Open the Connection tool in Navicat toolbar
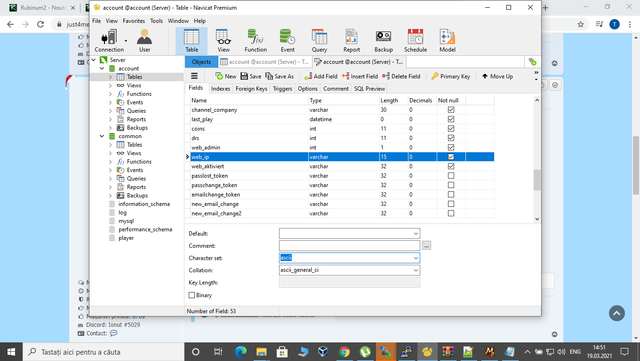The width and height of the screenshot is (640, 361). click(x=109, y=41)
